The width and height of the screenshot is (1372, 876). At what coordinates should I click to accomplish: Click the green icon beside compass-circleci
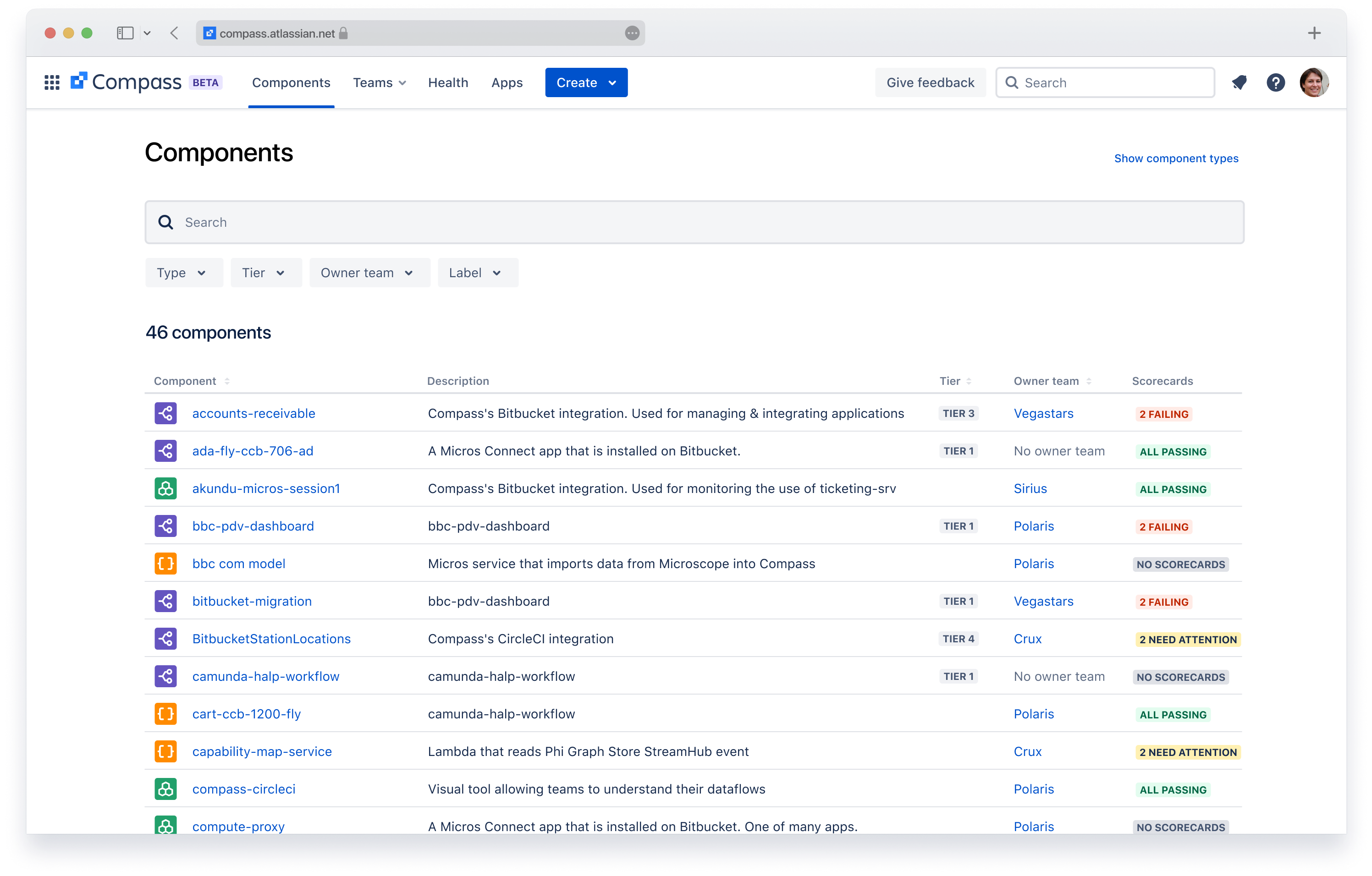pyautogui.click(x=165, y=789)
